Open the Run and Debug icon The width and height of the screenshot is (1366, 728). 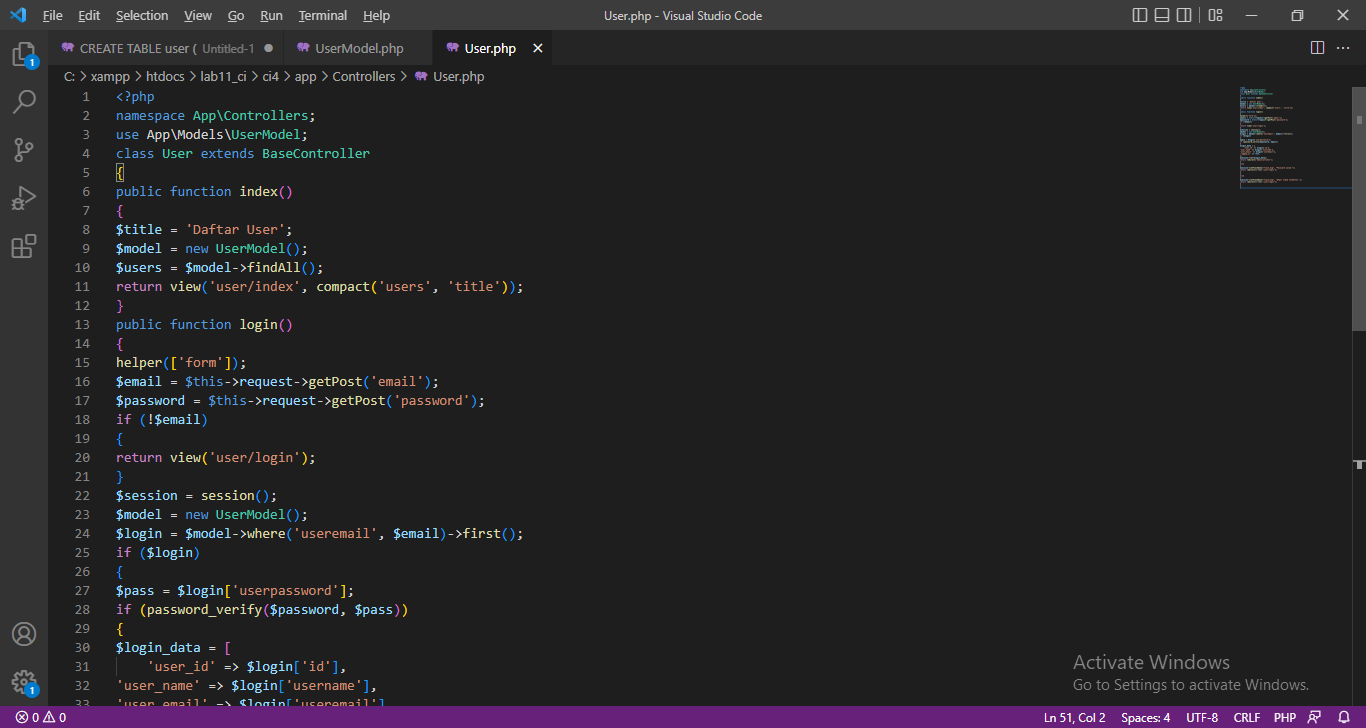point(24,198)
